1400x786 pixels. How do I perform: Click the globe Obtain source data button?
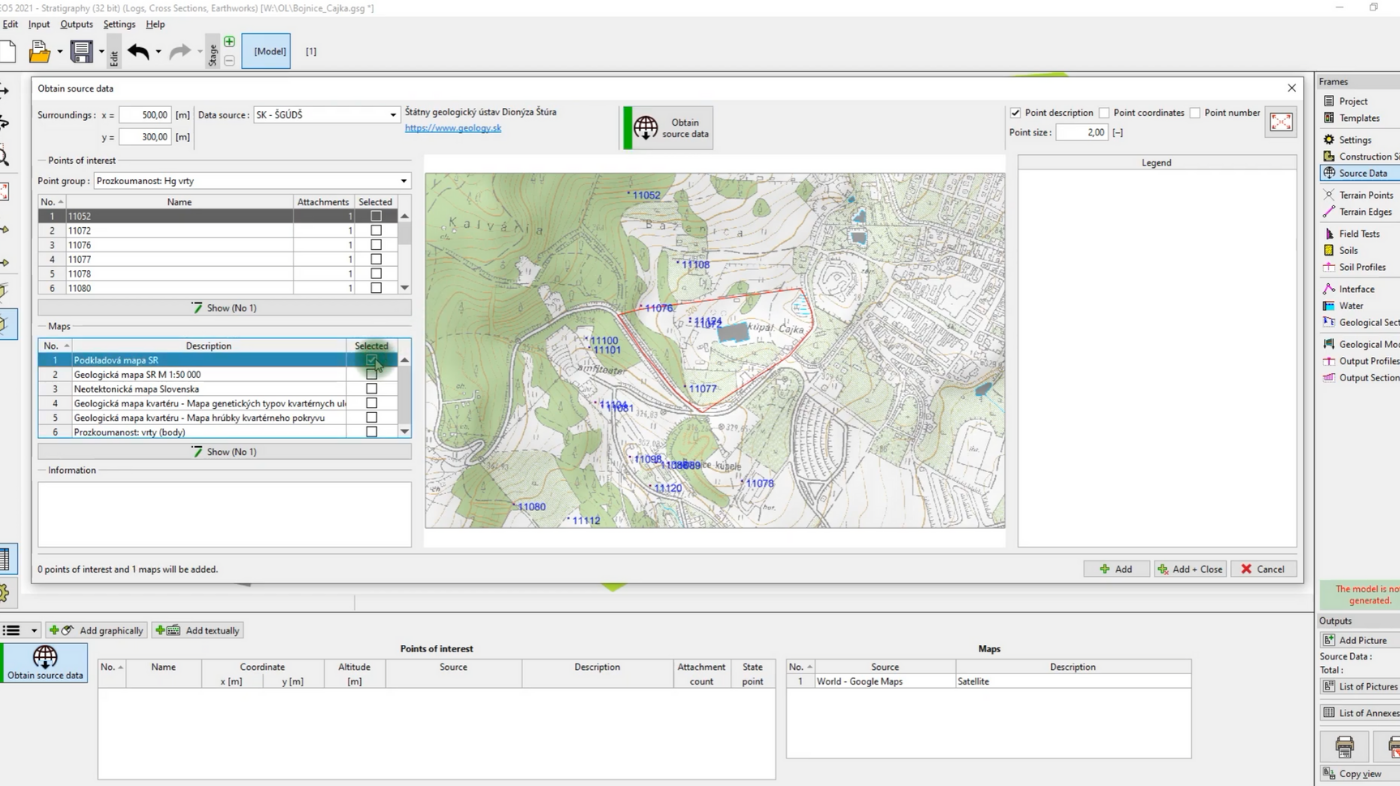668,128
